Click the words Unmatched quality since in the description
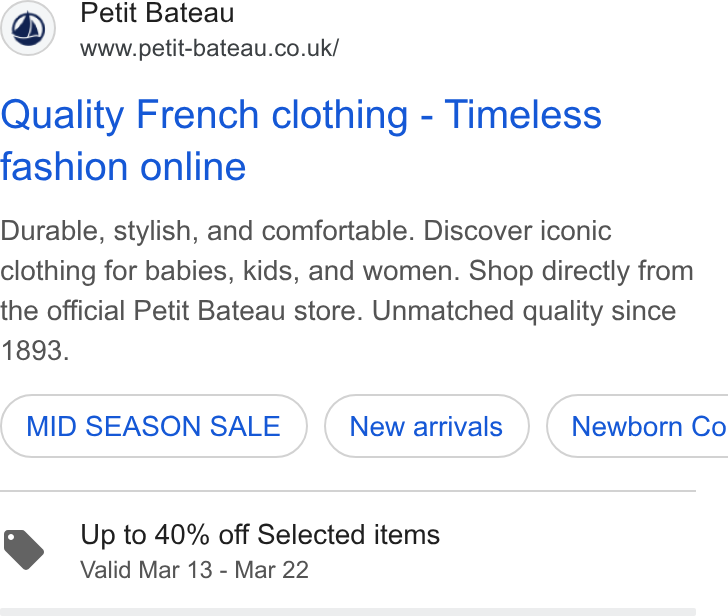Screen dimensions: 728x616 click(x=524, y=311)
